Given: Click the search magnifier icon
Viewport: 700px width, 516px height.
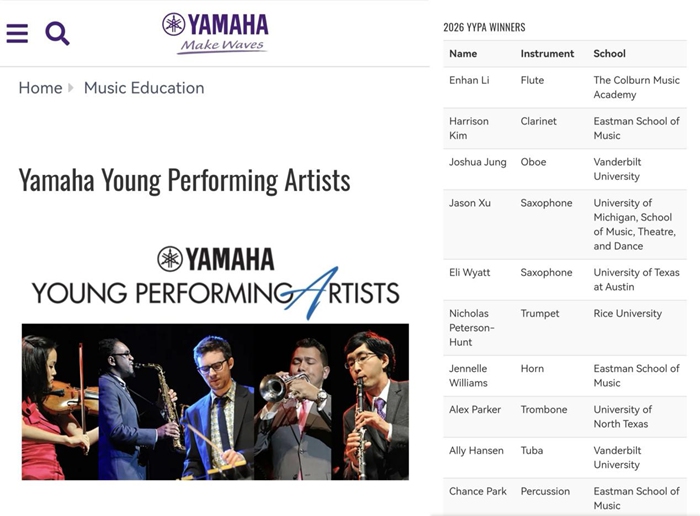Looking at the screenshot, I should [x=58, y=33].
